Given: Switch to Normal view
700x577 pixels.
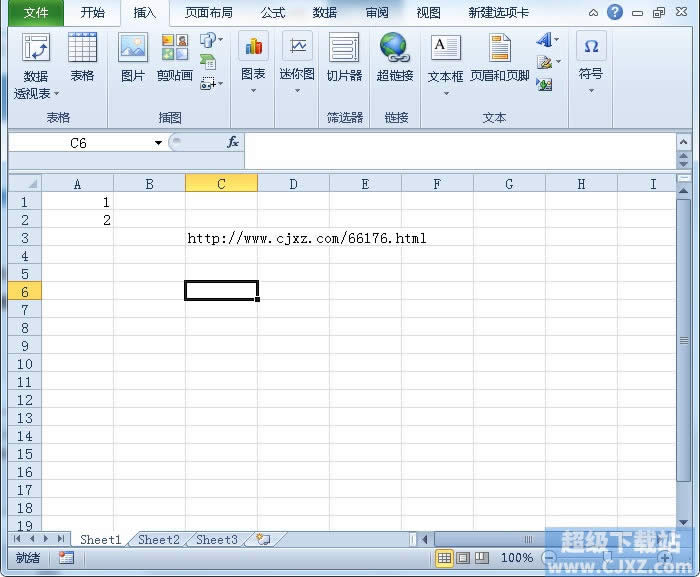Looking at the screenshot, I should click(x=444, y=557).
